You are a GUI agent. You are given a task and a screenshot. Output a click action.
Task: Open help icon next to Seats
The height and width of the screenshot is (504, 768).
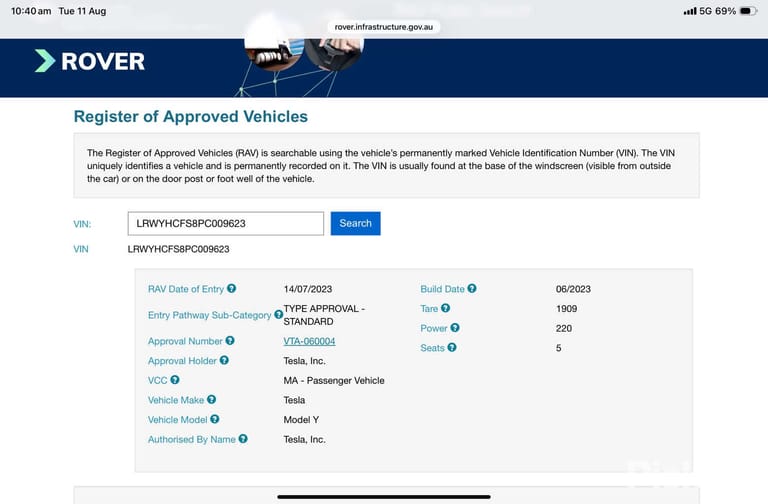click(452, 347)
